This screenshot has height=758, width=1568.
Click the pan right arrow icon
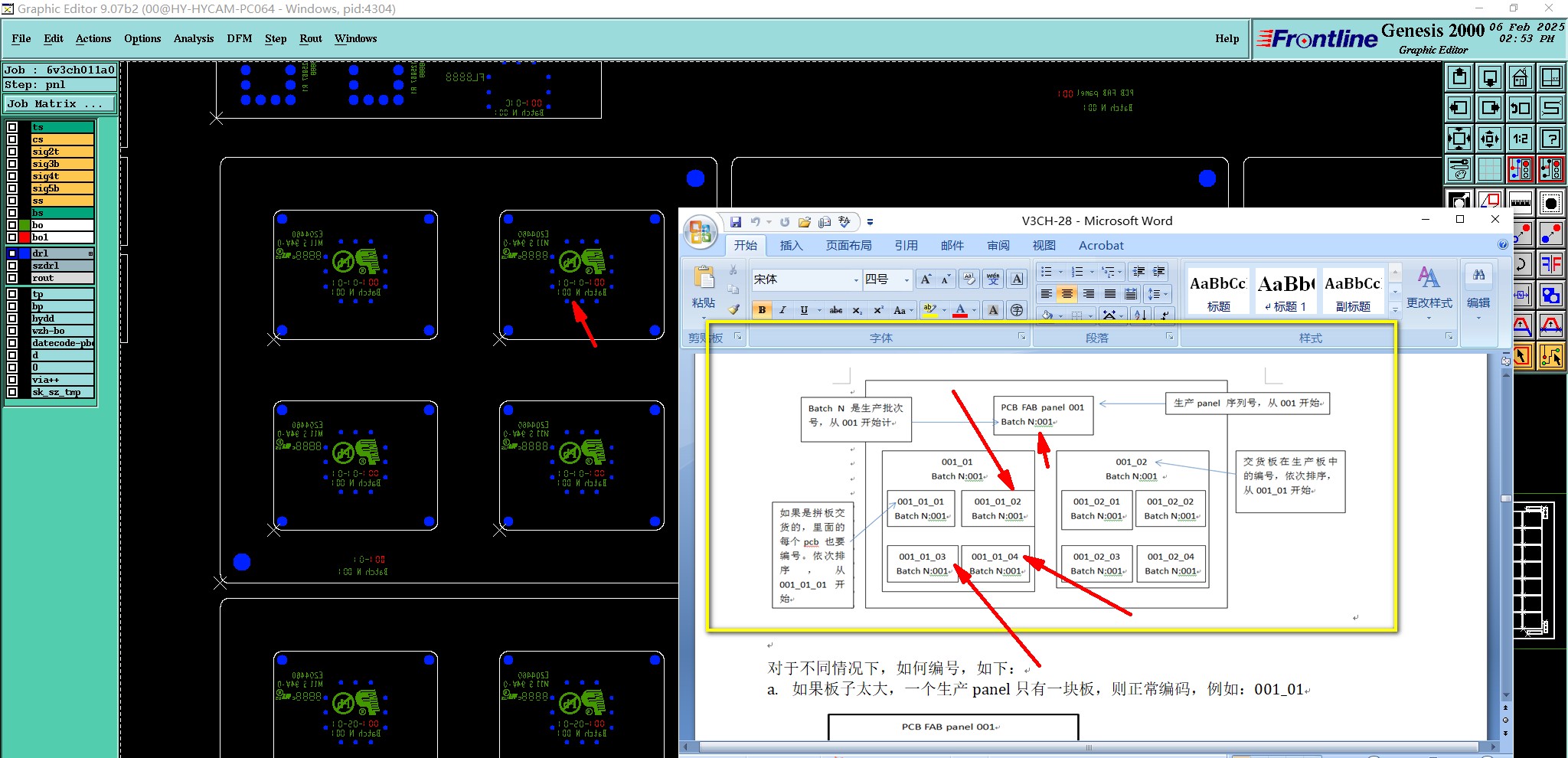pos(1490,108)
